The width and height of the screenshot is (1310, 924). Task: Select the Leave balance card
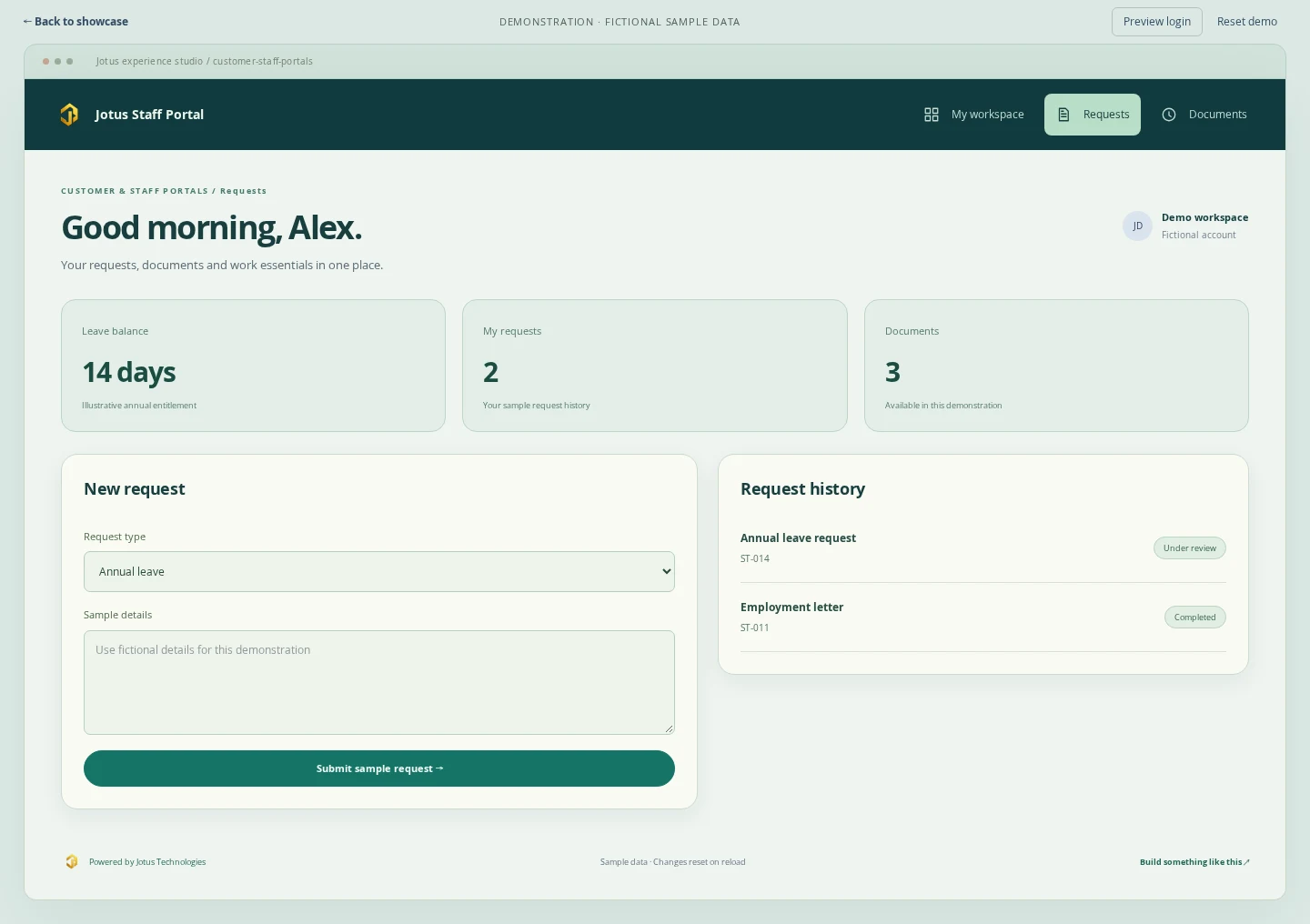(x=253, y=366)
